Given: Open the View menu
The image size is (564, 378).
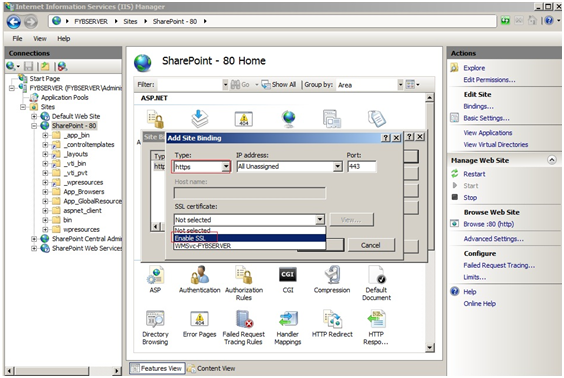Looking at the screenshot, I should coord(40,38).
